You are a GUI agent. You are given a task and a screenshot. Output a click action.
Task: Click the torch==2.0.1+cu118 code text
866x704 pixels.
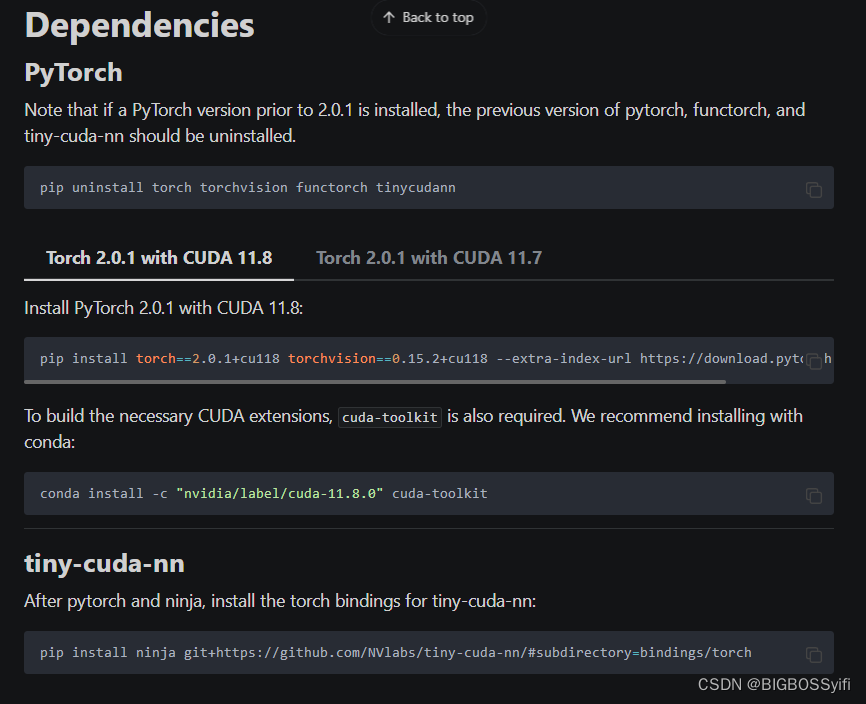208,359
